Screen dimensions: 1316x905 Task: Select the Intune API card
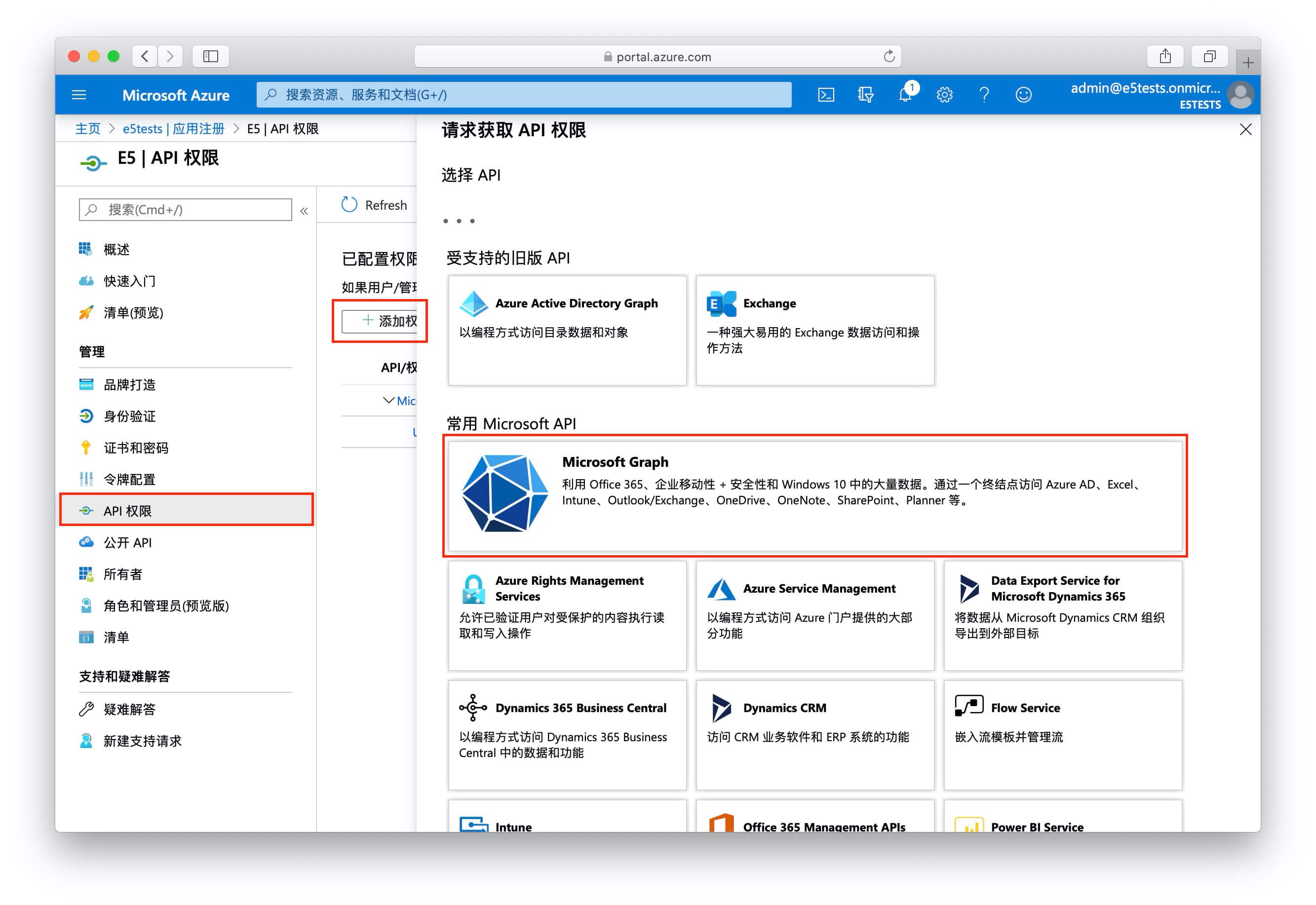tap(567, 816)
